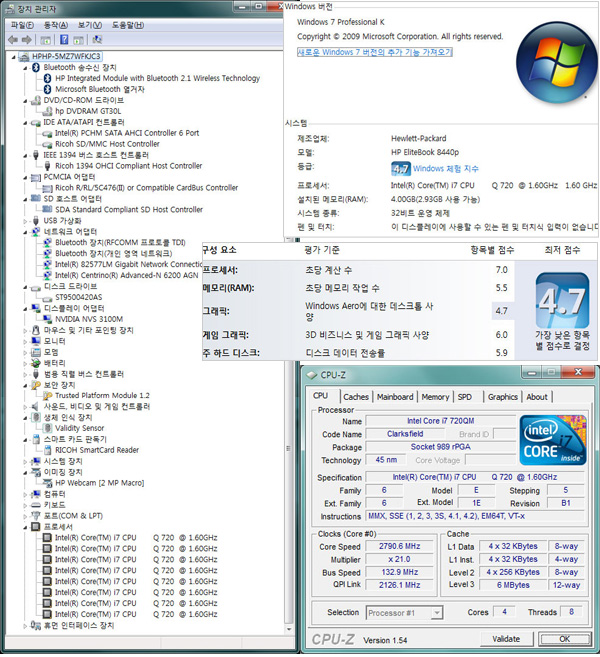The height and width of the screenshot is (657, 600).
Task: Expand the 모니터 category
Action: coord(25,341)
